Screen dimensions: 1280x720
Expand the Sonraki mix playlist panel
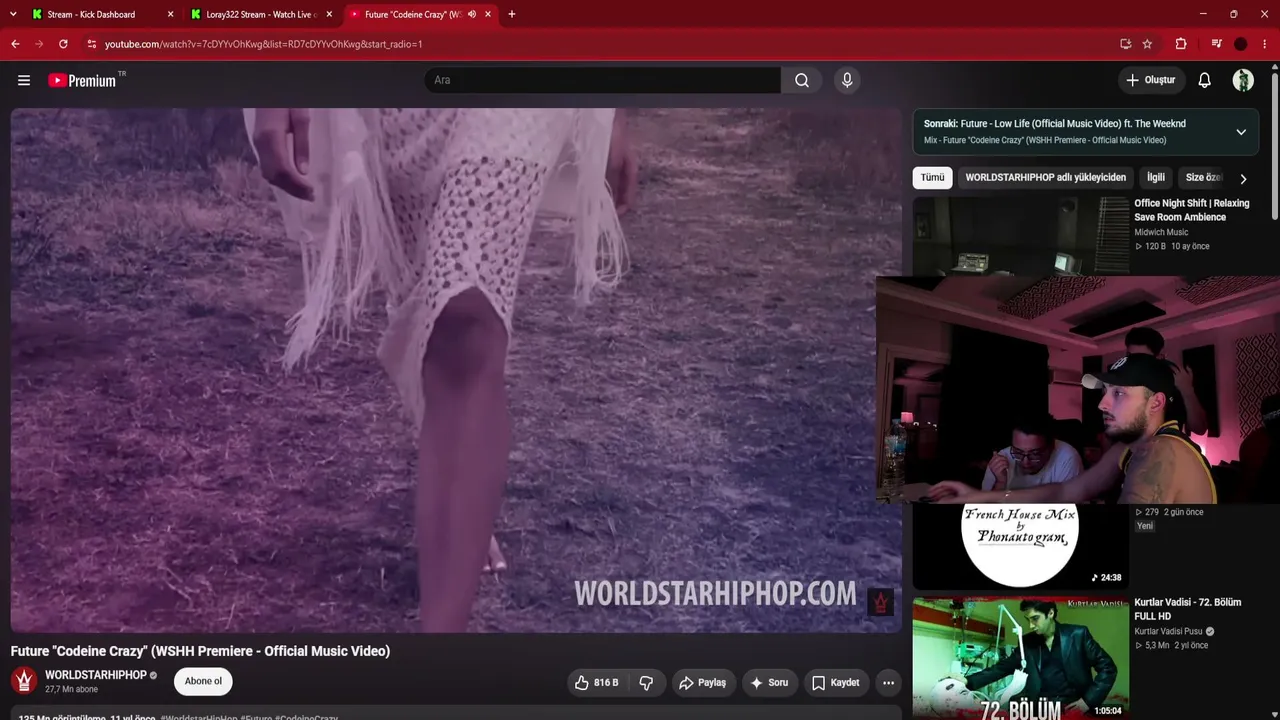point(1241,132)
